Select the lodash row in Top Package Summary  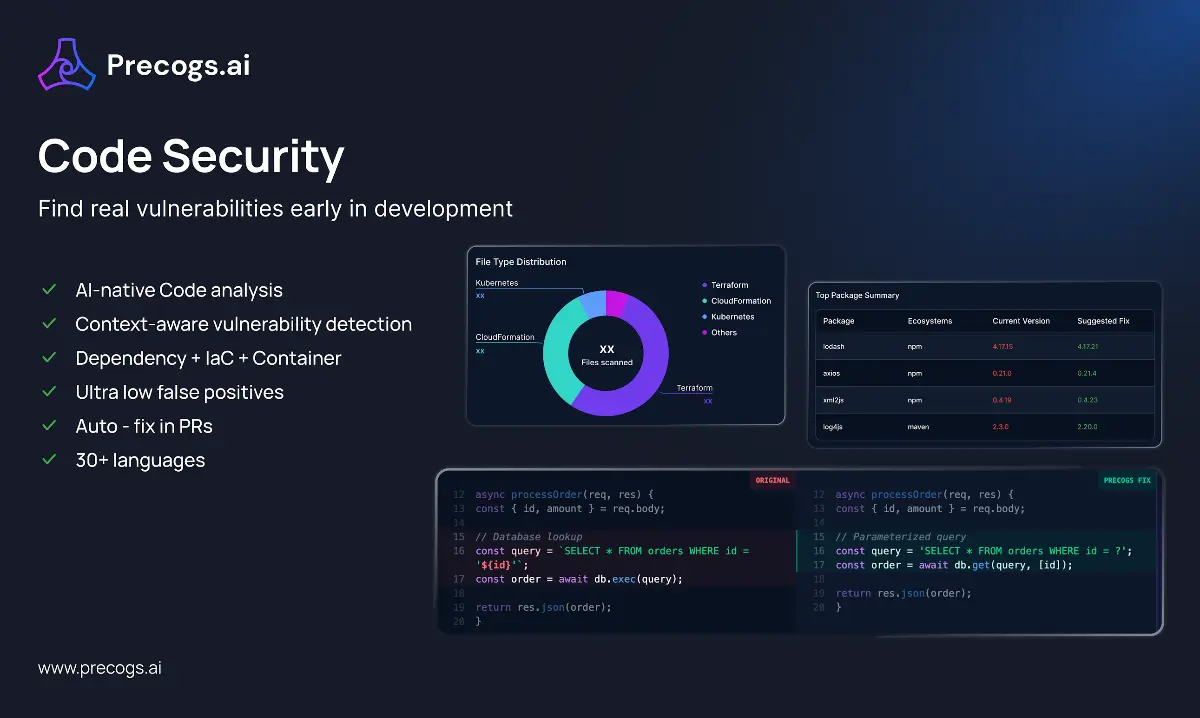coord(985,346)
